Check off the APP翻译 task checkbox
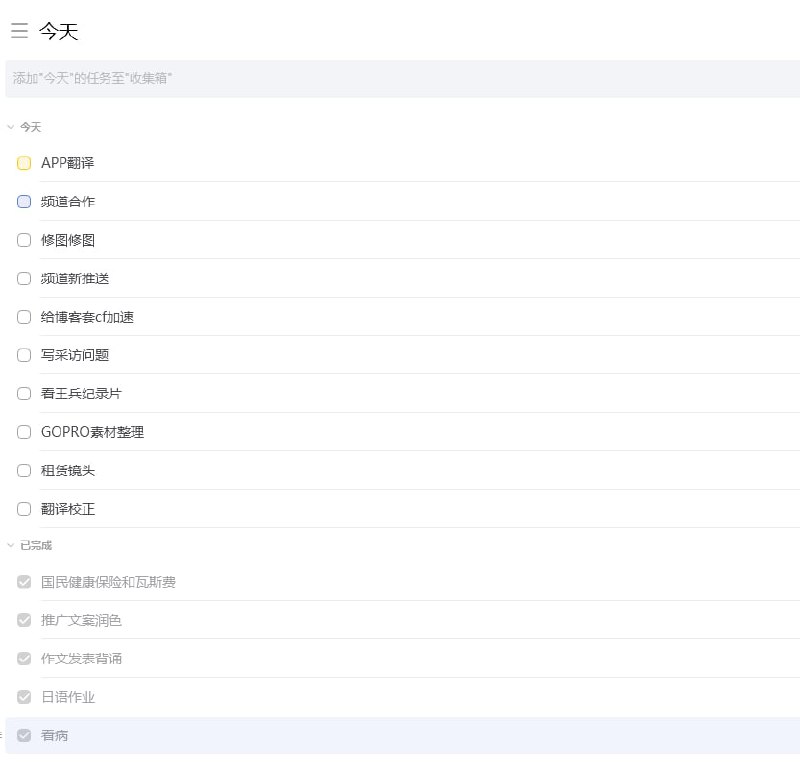 click(x=24, y=162)
